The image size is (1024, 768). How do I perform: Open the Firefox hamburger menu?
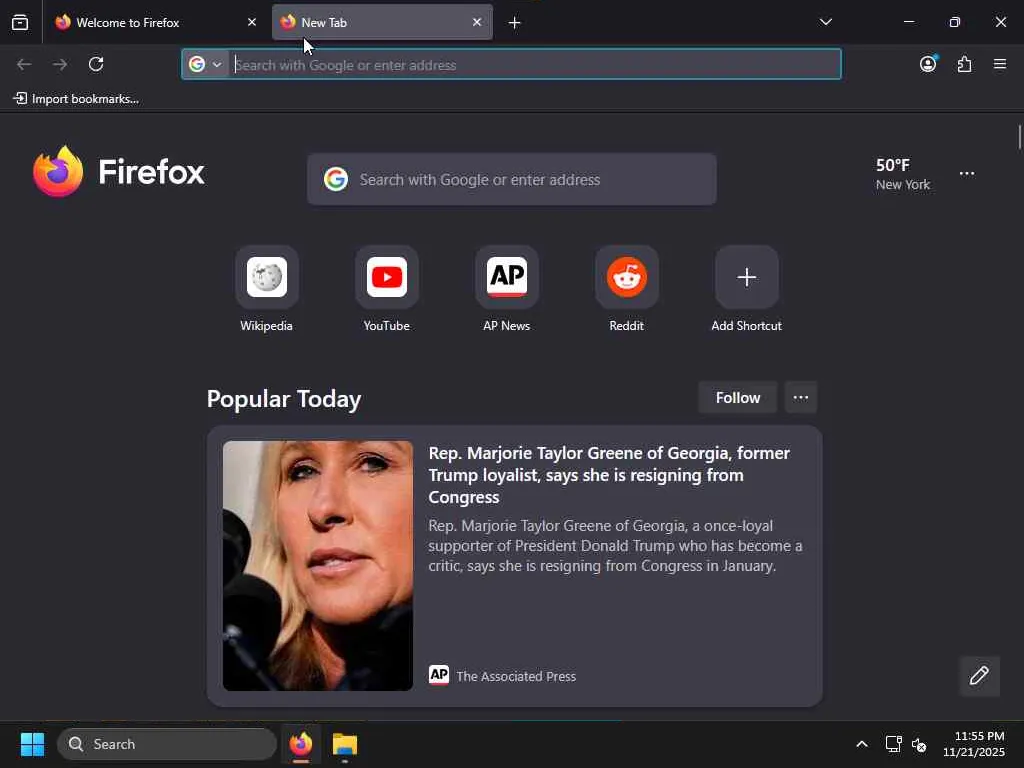pos(1000,64)
